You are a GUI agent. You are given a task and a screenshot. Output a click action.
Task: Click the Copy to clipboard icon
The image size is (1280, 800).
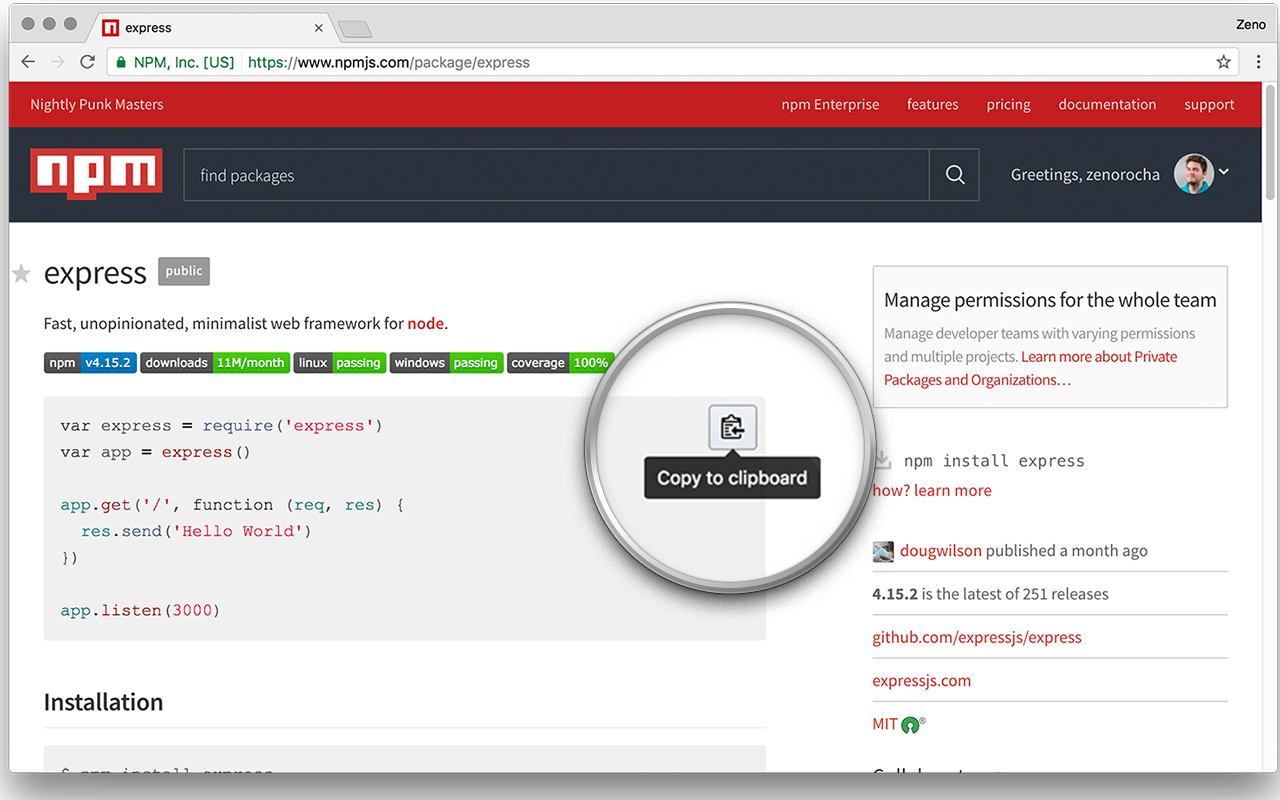pyautogui.click(x=732, y=428)
